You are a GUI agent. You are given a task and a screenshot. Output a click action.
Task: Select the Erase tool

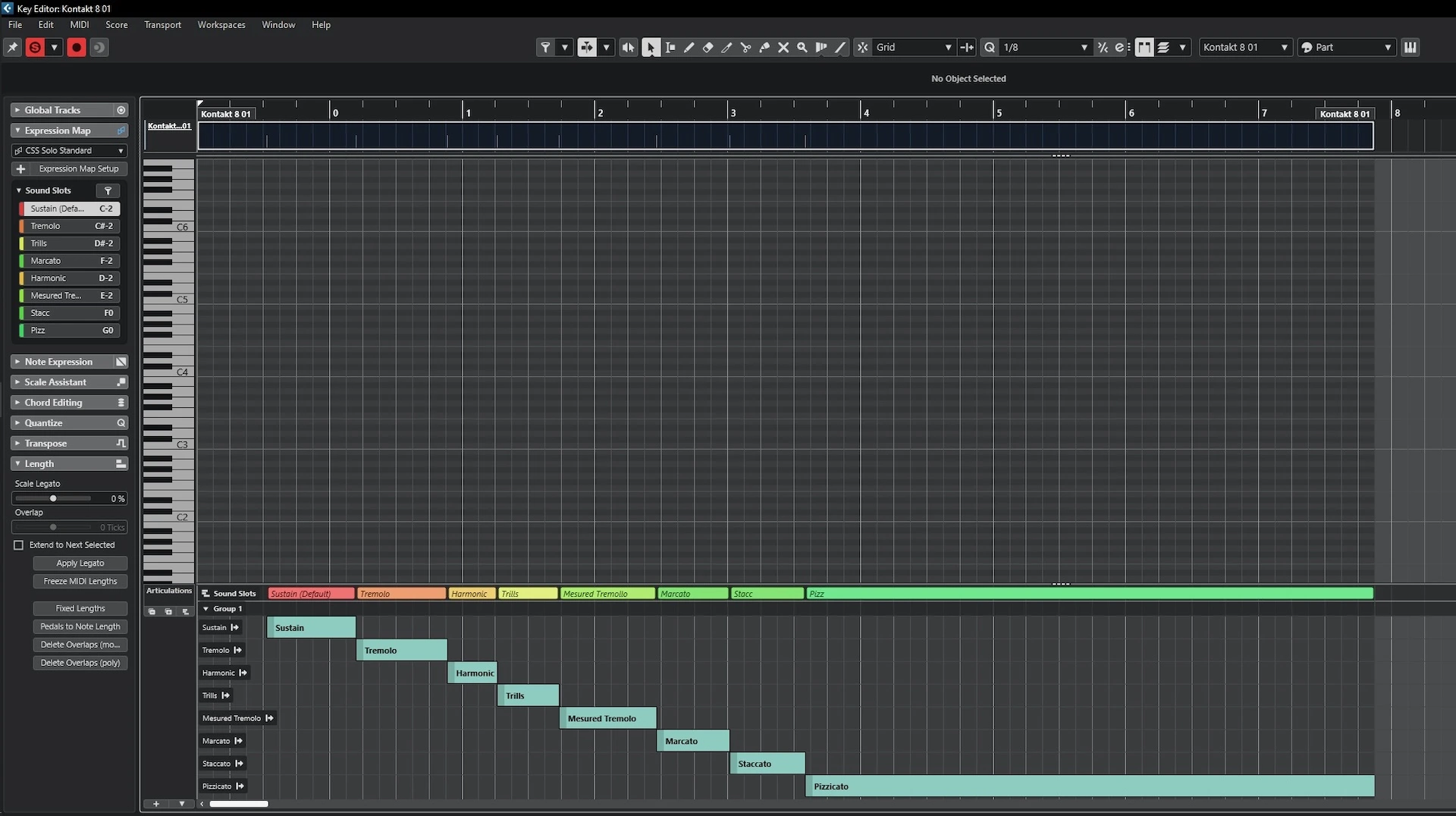[x=708, y=47]
